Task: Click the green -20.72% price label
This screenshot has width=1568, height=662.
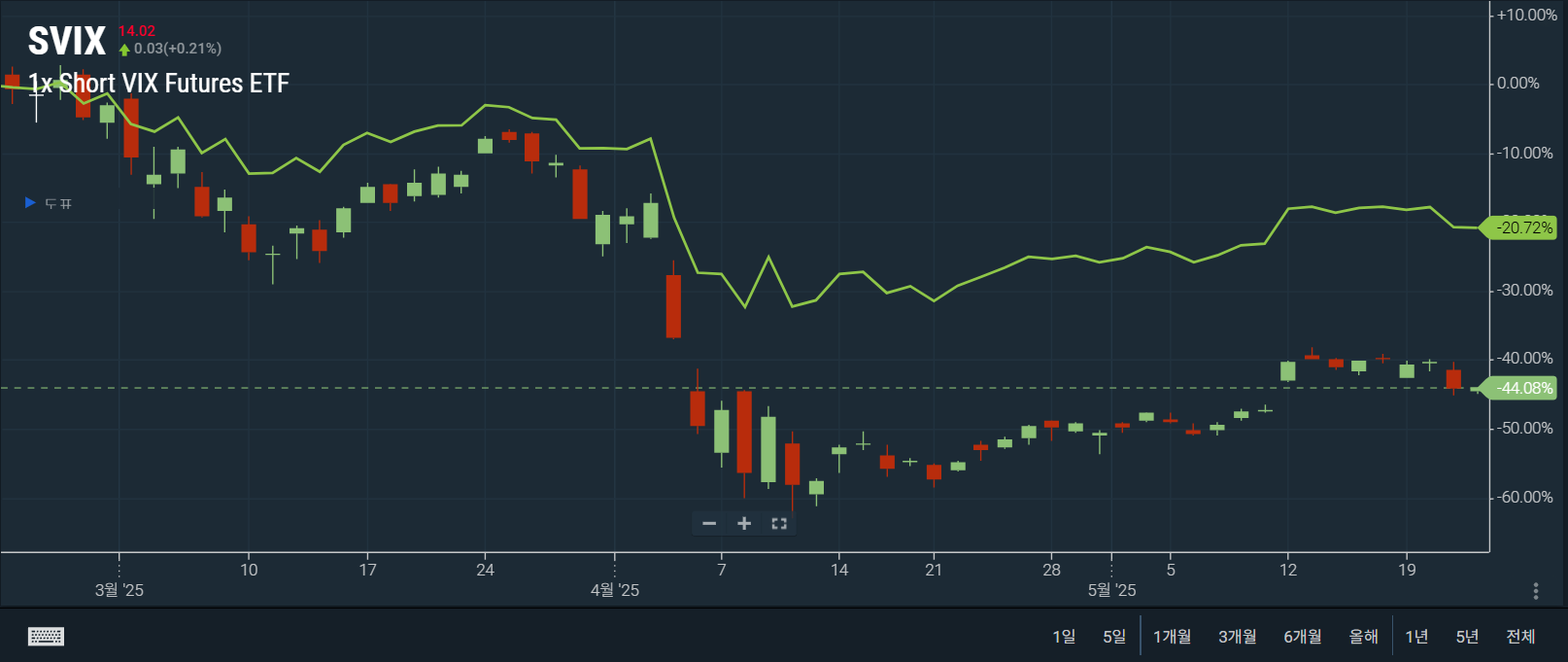Action: point(1518,227)
